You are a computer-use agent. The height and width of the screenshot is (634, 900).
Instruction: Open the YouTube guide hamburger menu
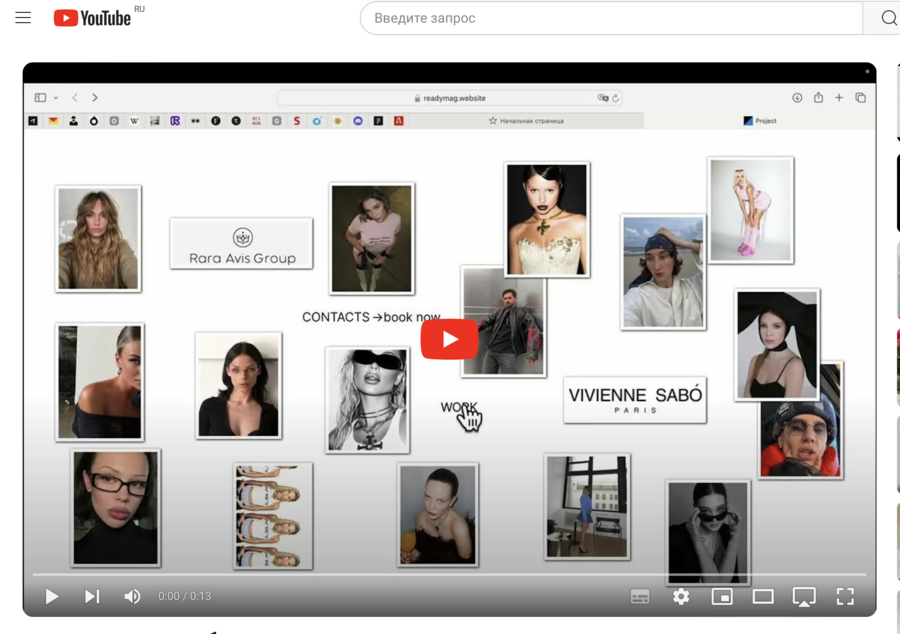(x=23, y=18)
